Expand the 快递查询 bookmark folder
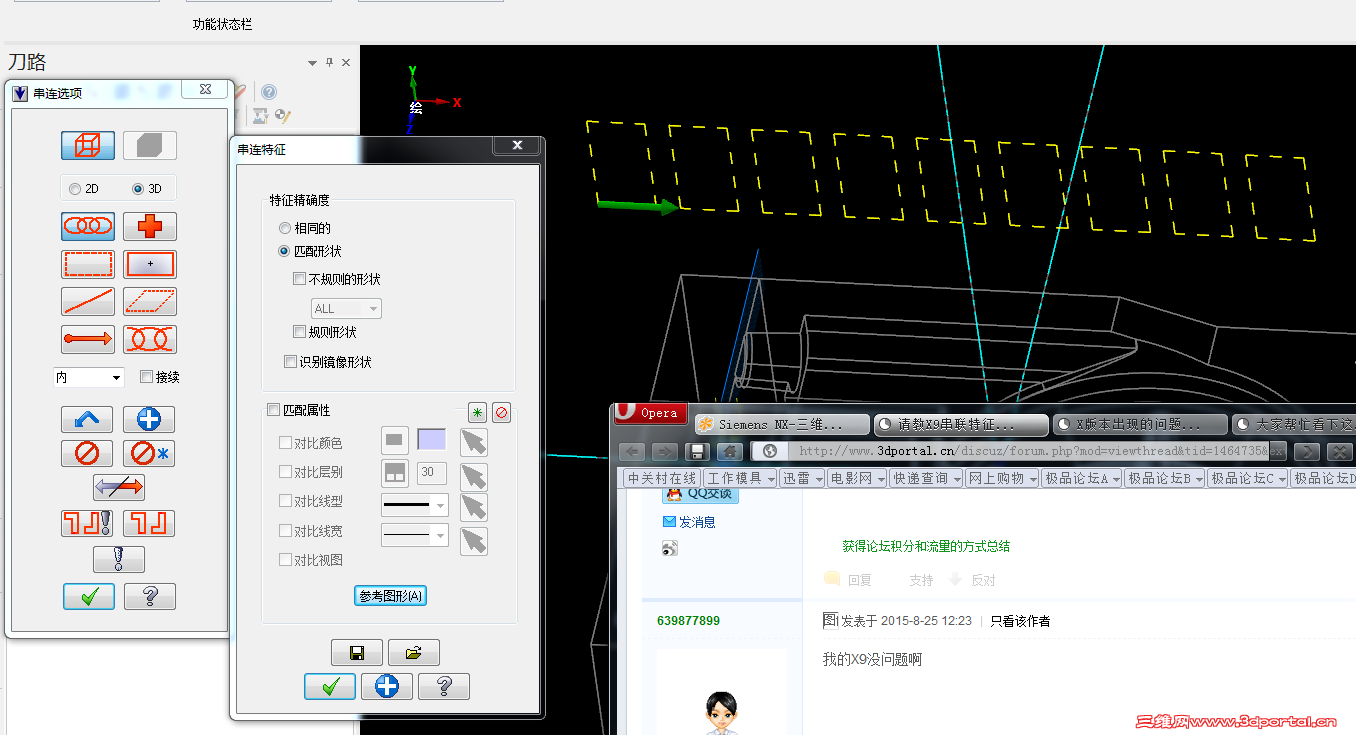 (x=926, y=479)
